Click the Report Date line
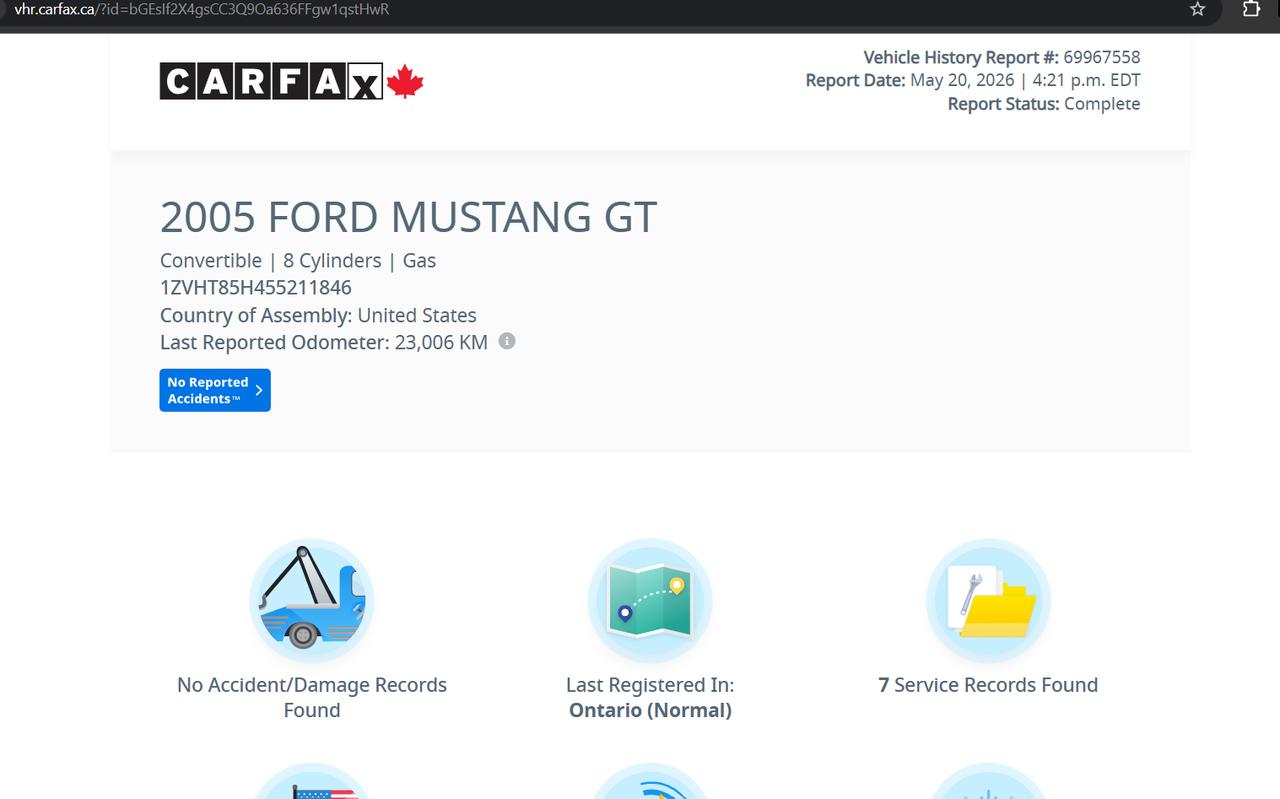Screen dimensions: 1280x799 pos(973,80)
